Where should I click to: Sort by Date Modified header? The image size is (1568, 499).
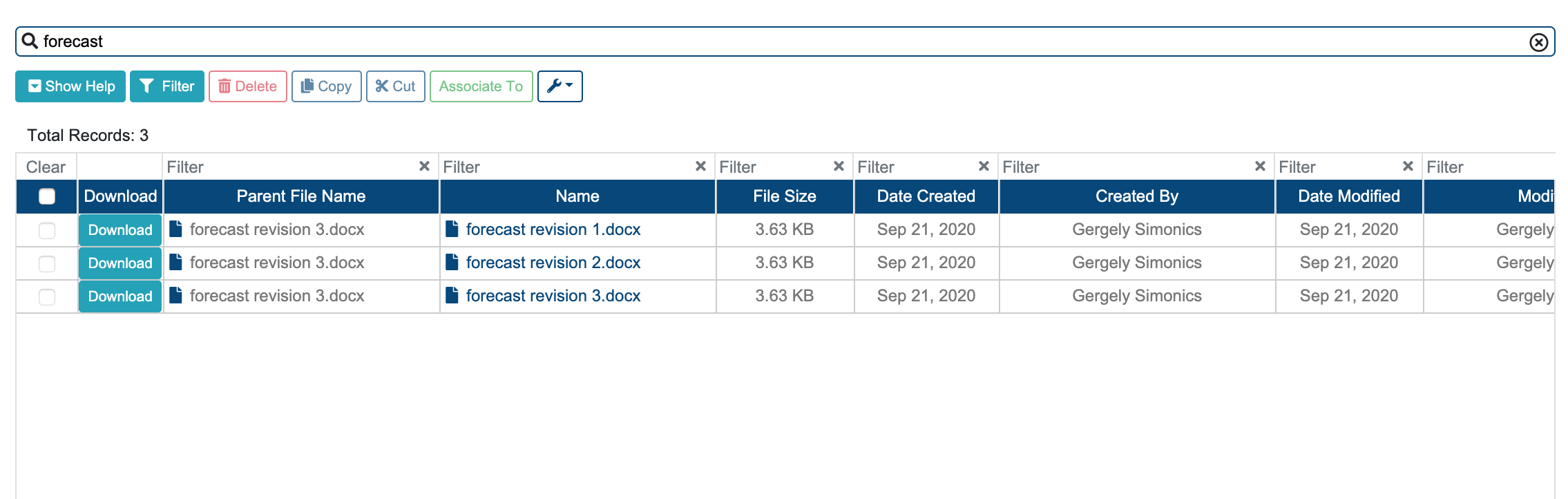coord(1349,196)
